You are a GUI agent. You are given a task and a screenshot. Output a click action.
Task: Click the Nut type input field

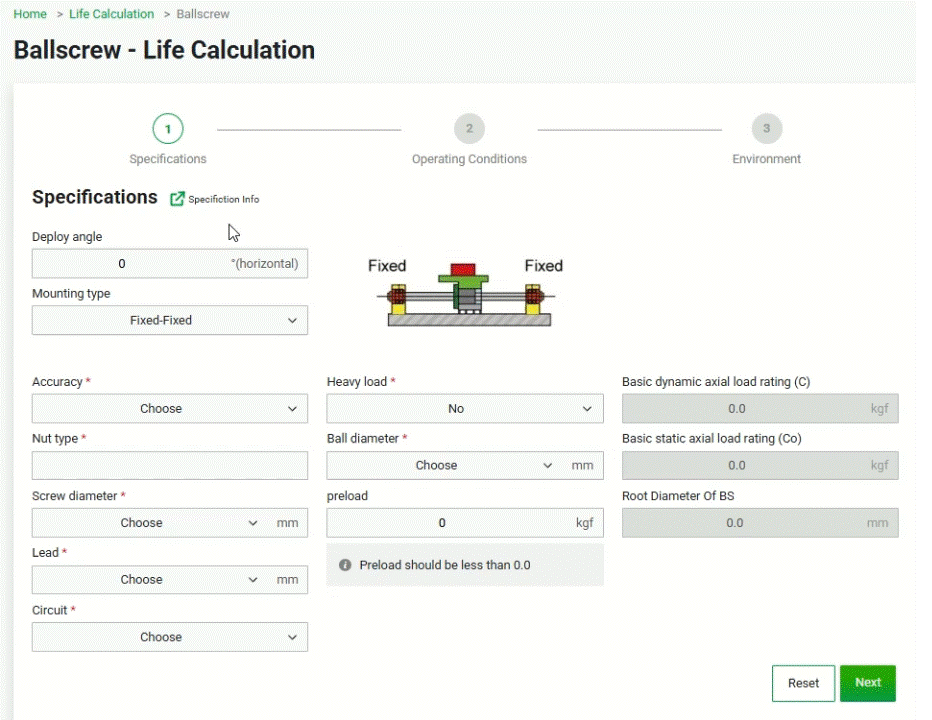tap(169, 465)
